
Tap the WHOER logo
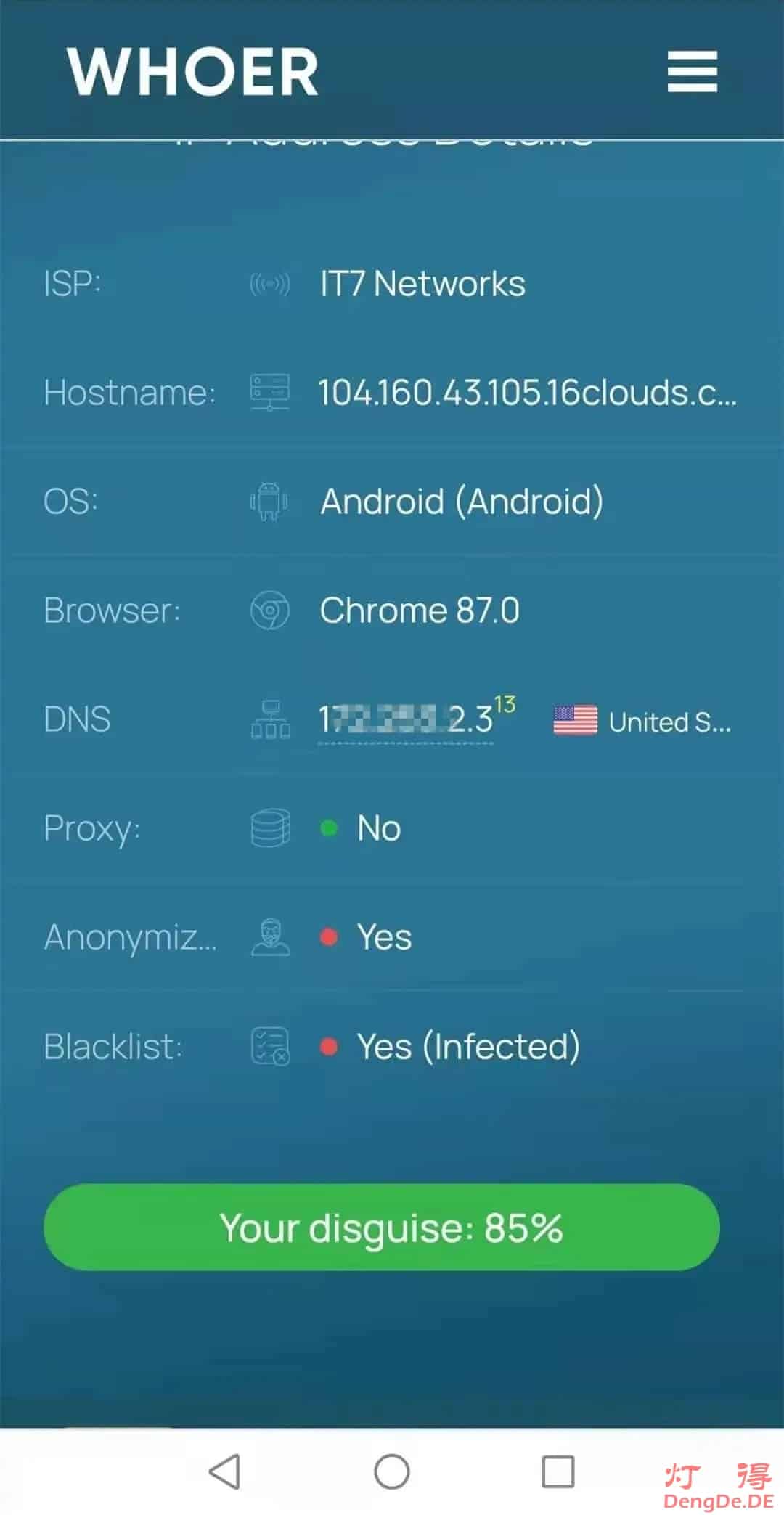[193, 72]
